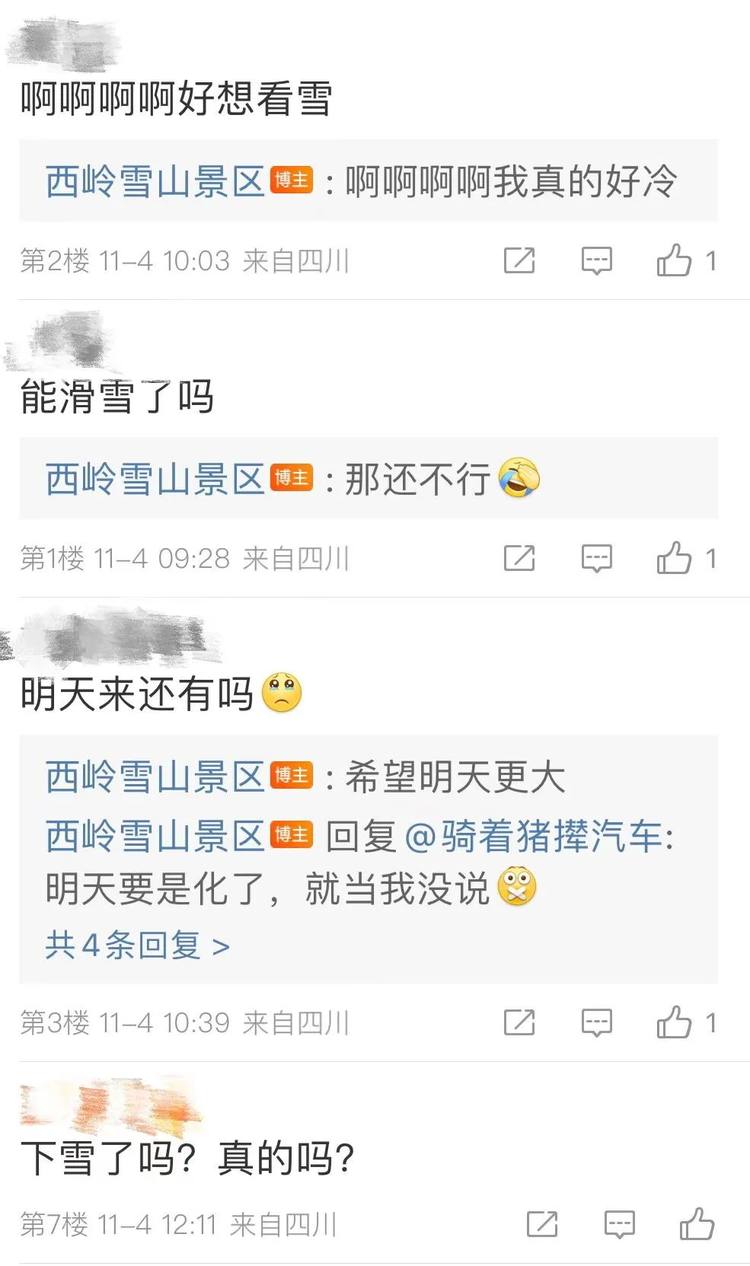This screenshot has width=750, height=1266.
Task: Open 西岭雪山景区 profile in 那还不行 reply
Action: (x=155, y=479)
